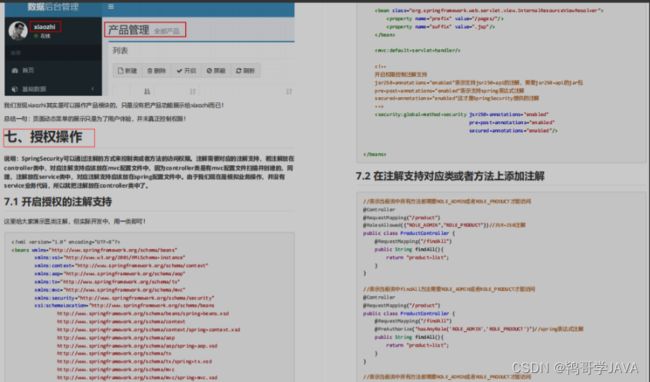The width and height of the screenshot is (650, 382).
Task: Open the 基础数据 sidebar menu
Action: [x=53, y=89]
